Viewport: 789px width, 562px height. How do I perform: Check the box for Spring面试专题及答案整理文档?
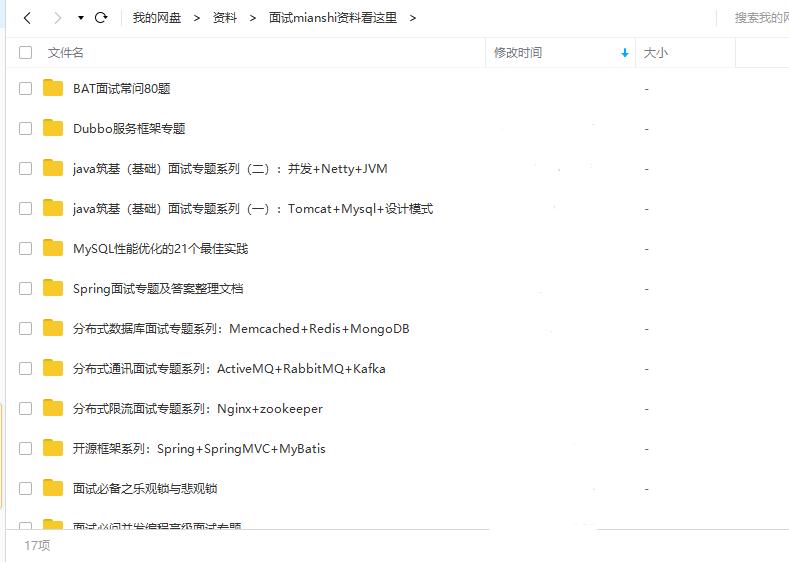pos(25,289)
